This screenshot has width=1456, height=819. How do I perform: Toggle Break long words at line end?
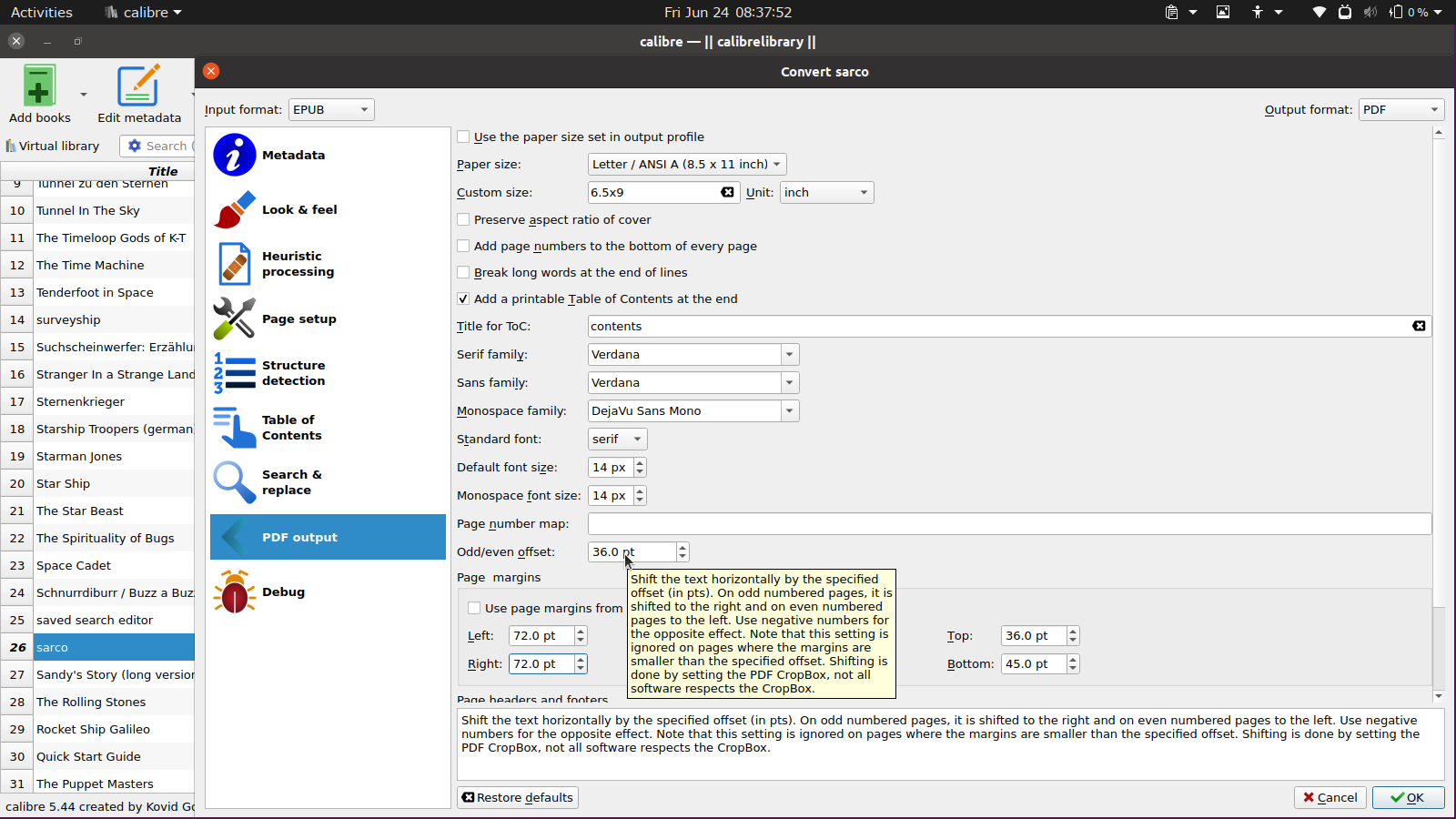pos(463,272)
